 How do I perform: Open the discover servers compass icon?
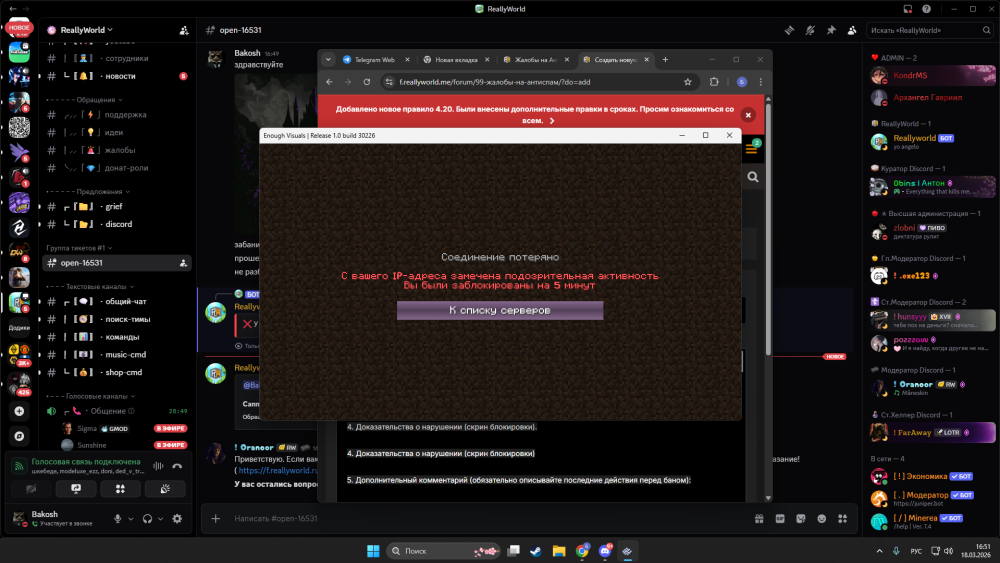[19, 436]
